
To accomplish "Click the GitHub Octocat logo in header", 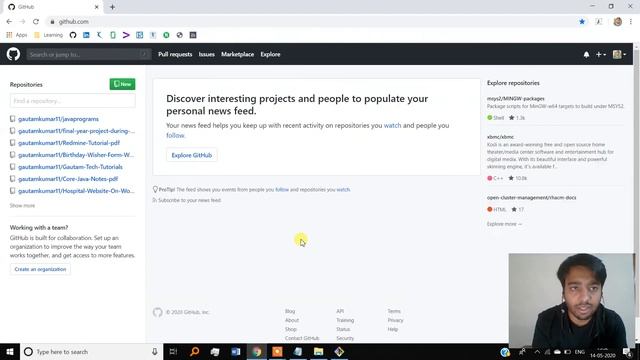I will [x=13, y=54].
